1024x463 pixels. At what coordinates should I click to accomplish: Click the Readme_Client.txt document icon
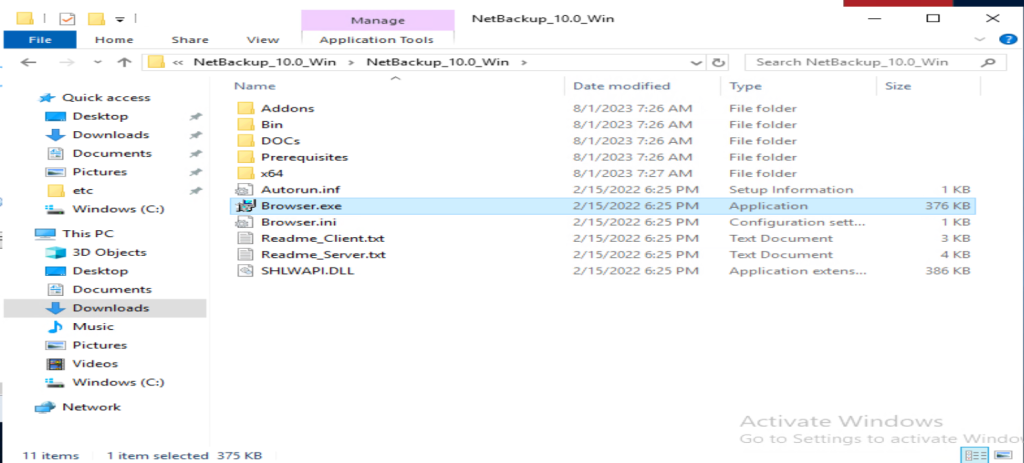tap(245, 239)
